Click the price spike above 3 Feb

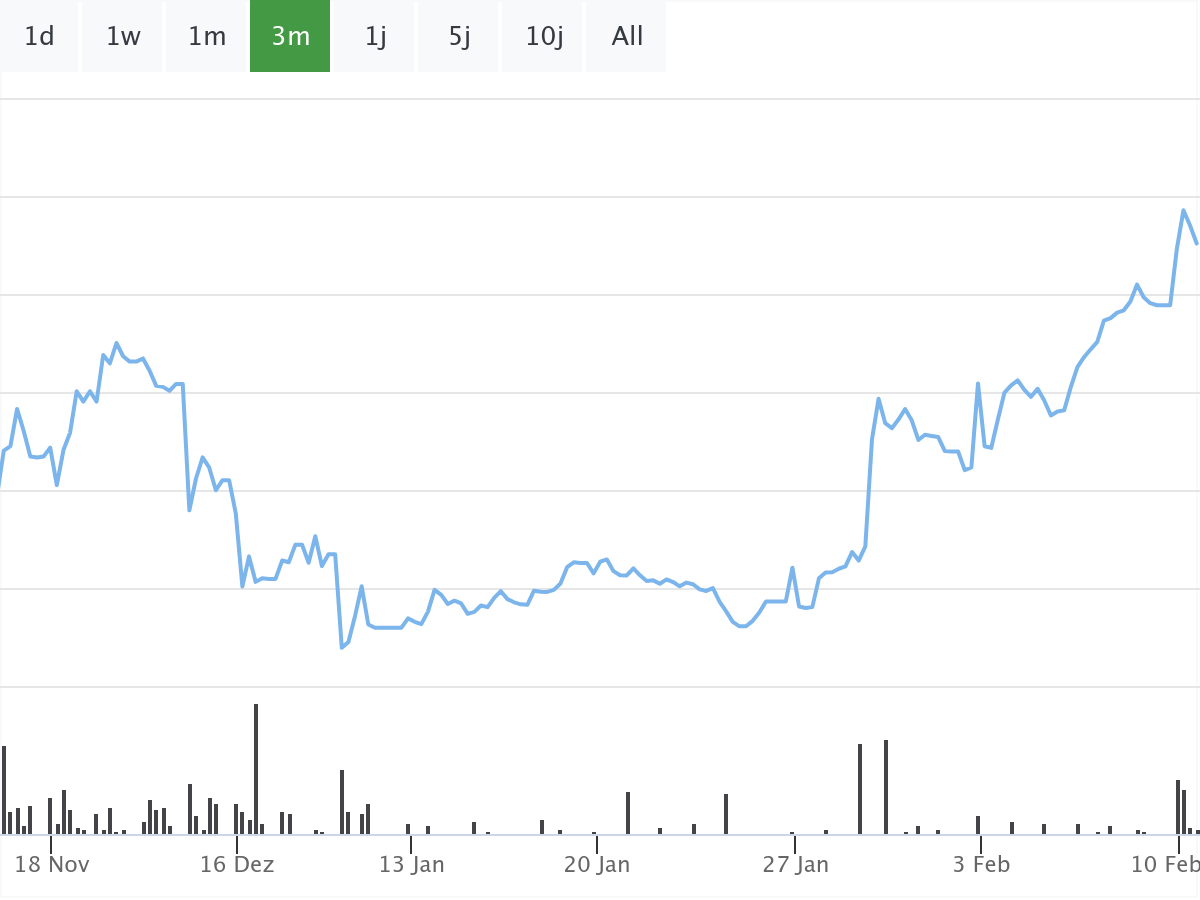pos(977,383)
